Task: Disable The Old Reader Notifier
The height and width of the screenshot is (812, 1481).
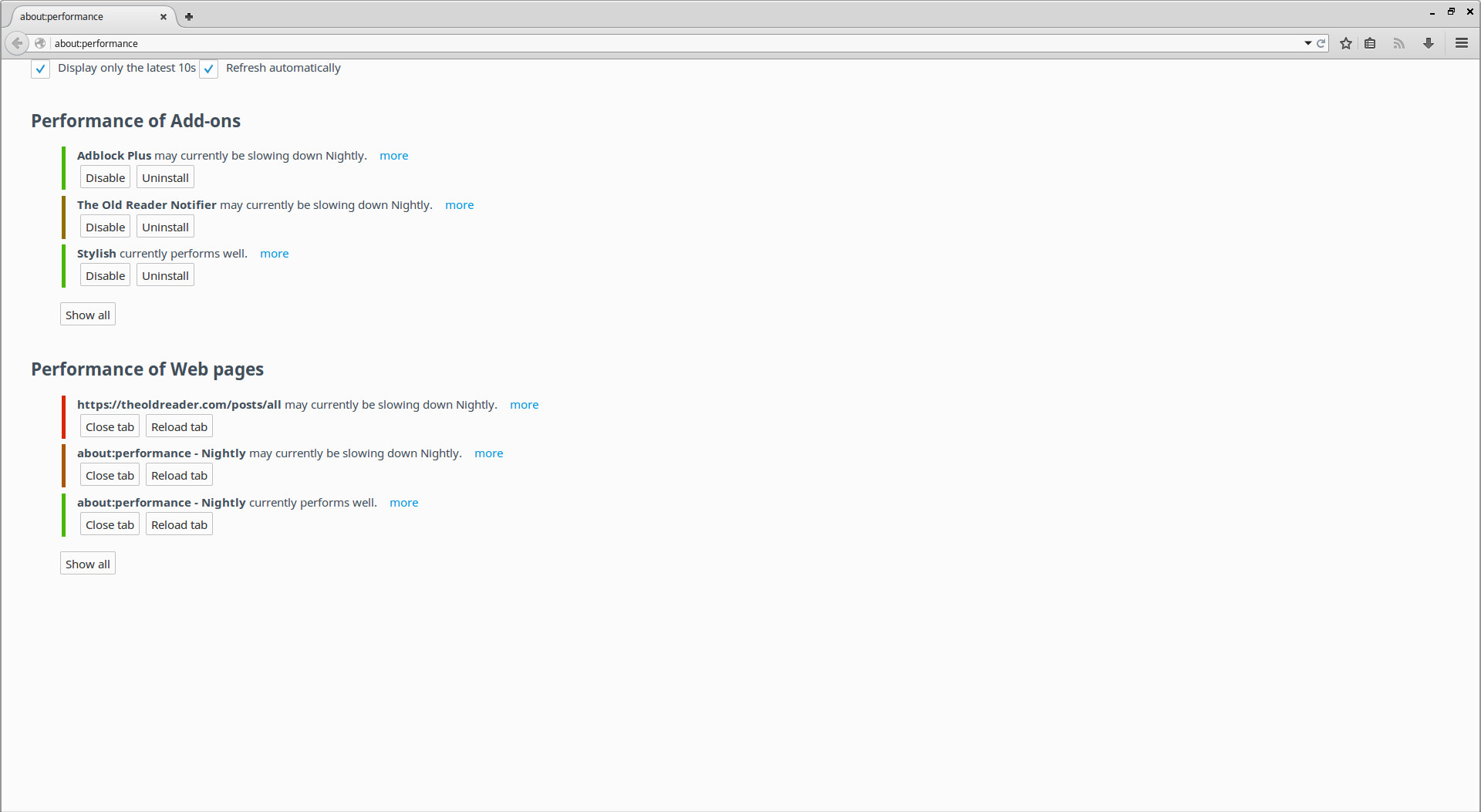Action: [x=105, y=227]
